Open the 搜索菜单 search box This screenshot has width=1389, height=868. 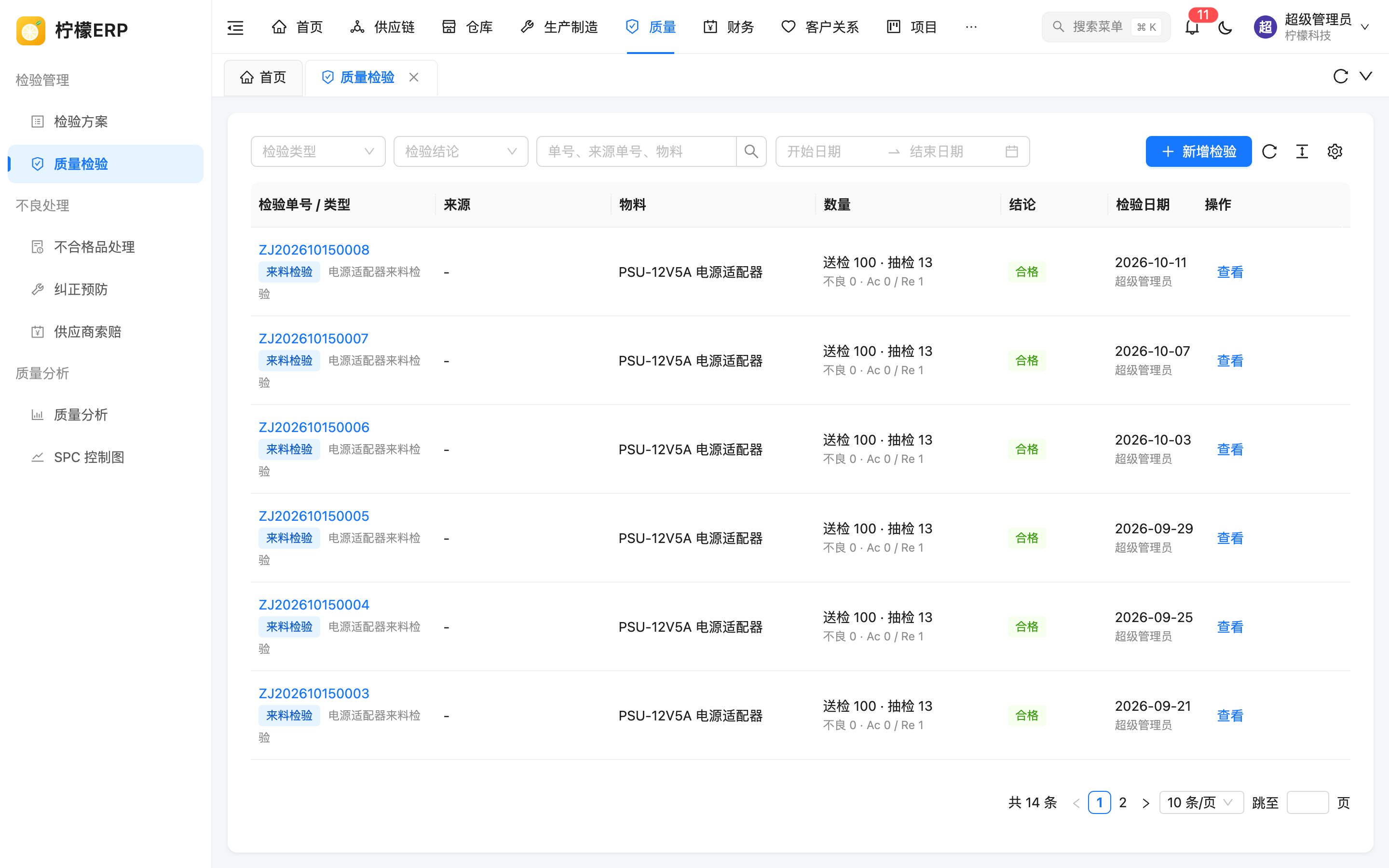[1105, 27]
